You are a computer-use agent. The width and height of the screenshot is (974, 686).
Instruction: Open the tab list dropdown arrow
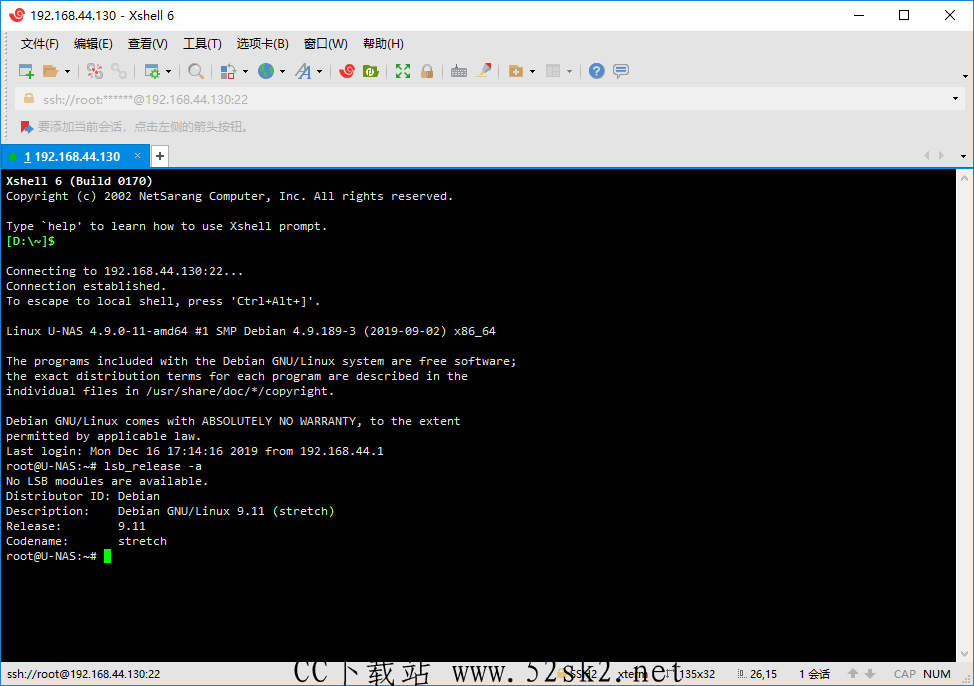pyautogui.click(x=963, y=156)
